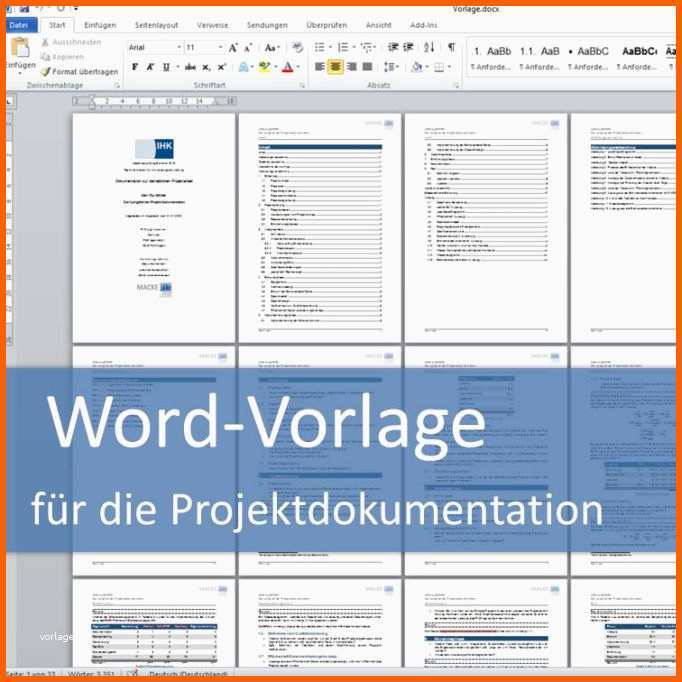
Task: Apply the first '1. AaBb' style
Action: click(x=491, y=51)
